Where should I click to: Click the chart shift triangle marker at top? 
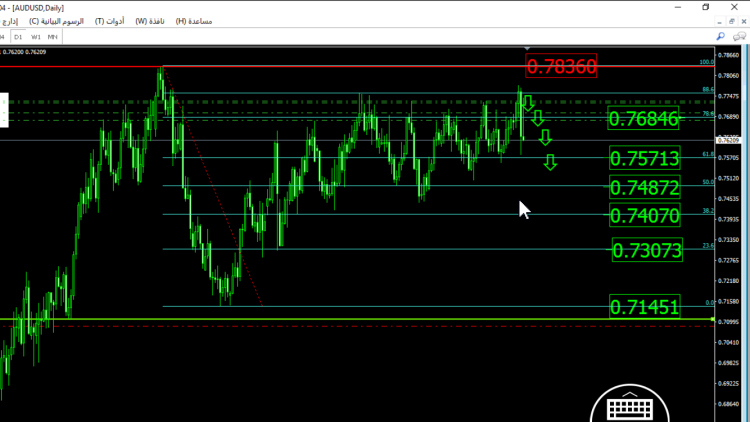pyautogui.click(x=527, y=48)
